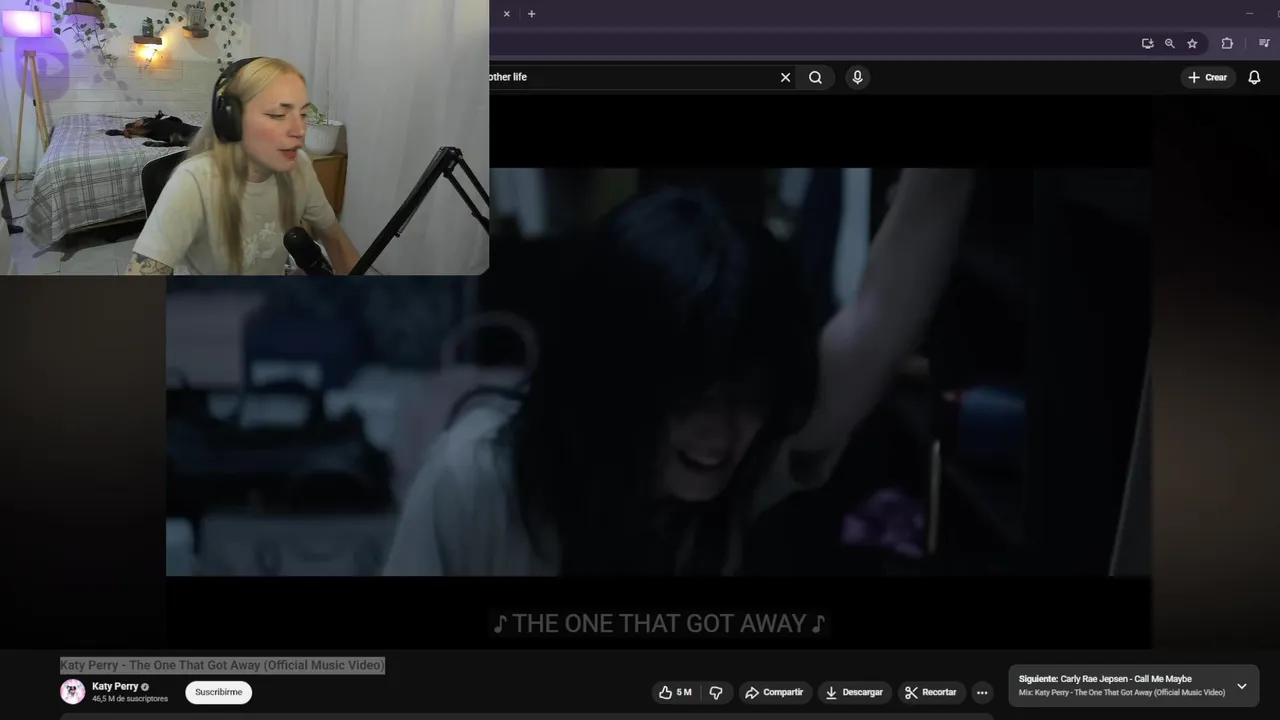
Task: Minimize the browser window
Action: pos(1249,14)
